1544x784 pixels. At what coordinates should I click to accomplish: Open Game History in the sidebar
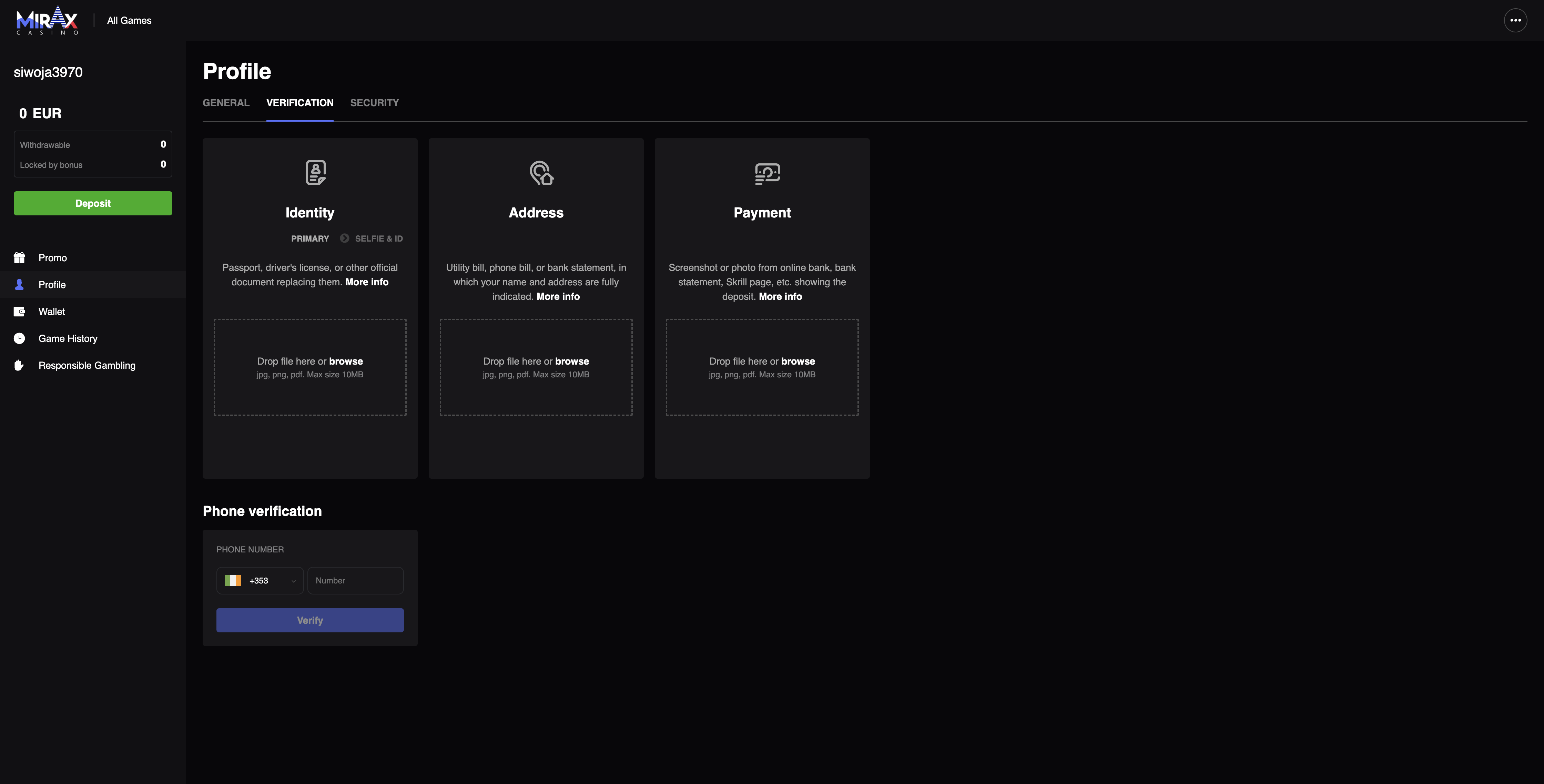(x=93, y=339)
